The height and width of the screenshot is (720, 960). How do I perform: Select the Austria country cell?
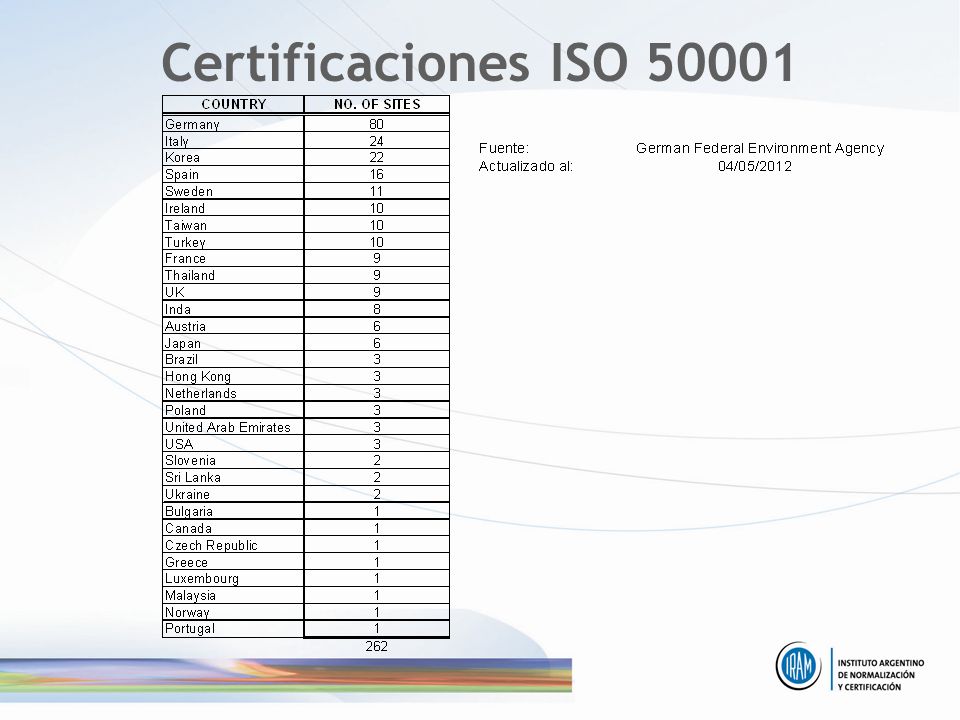click(233, 326)
